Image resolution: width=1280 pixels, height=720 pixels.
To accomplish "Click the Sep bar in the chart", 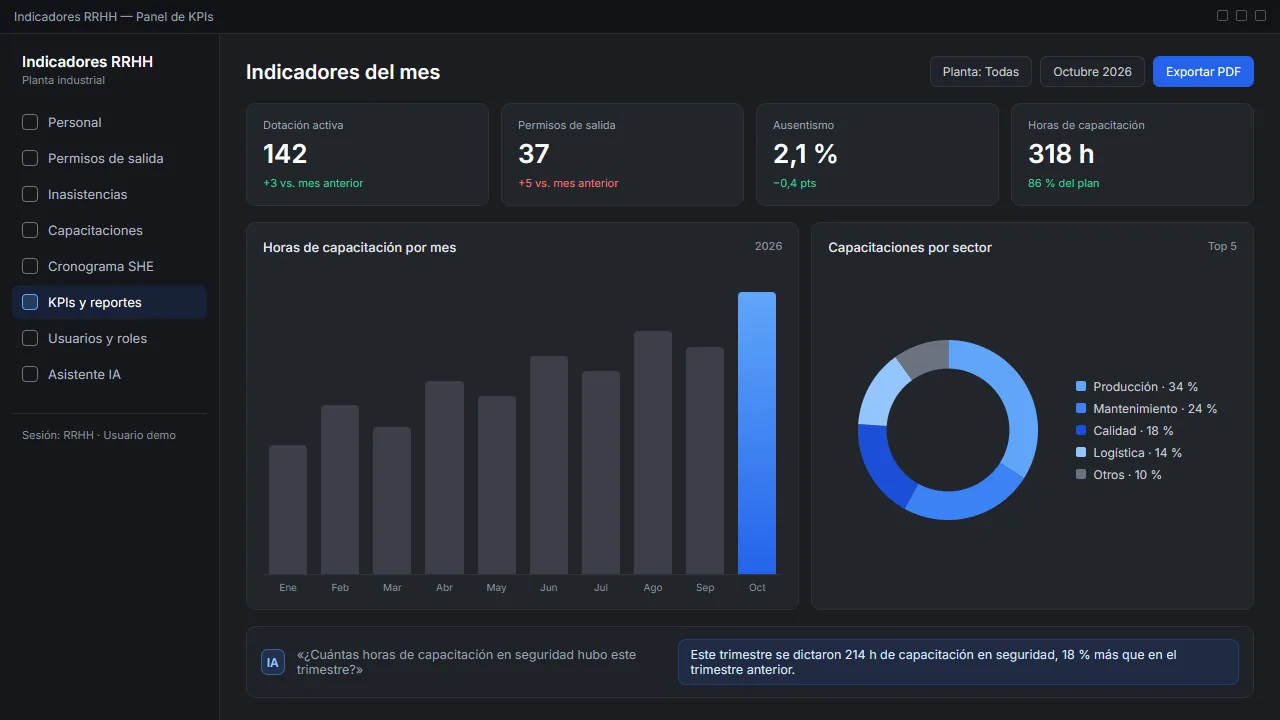I will [x=705, y=460].
